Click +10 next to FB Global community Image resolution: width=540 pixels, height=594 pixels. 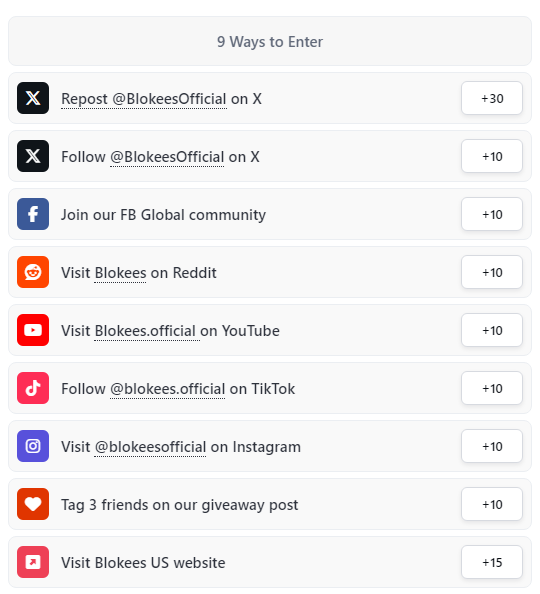tap(492, 214)
